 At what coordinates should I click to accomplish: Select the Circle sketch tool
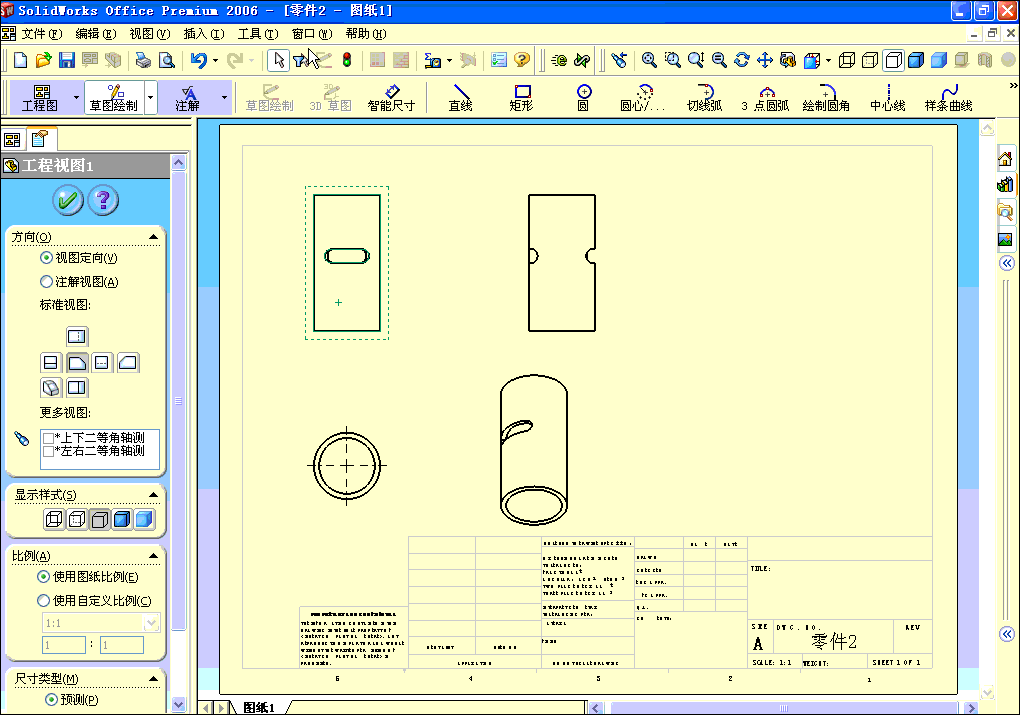[584, 98]
